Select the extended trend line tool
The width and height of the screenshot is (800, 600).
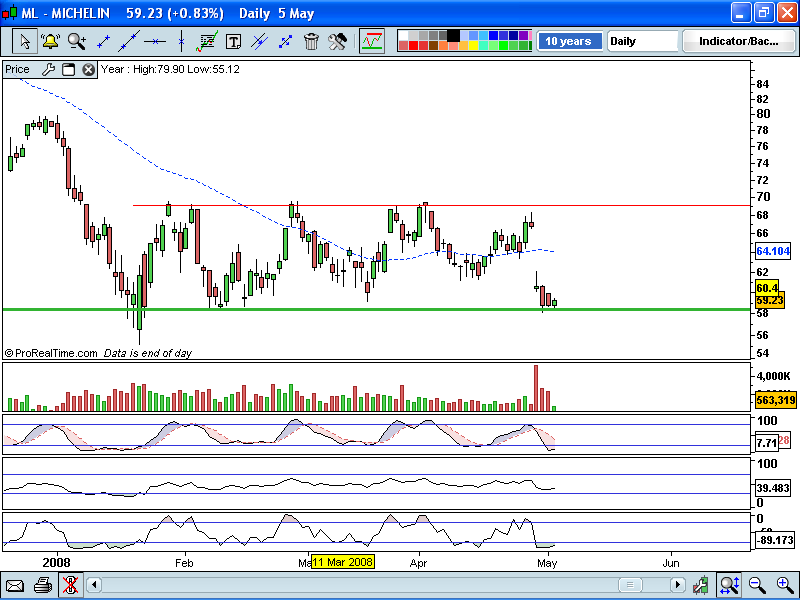pos(129,41)
